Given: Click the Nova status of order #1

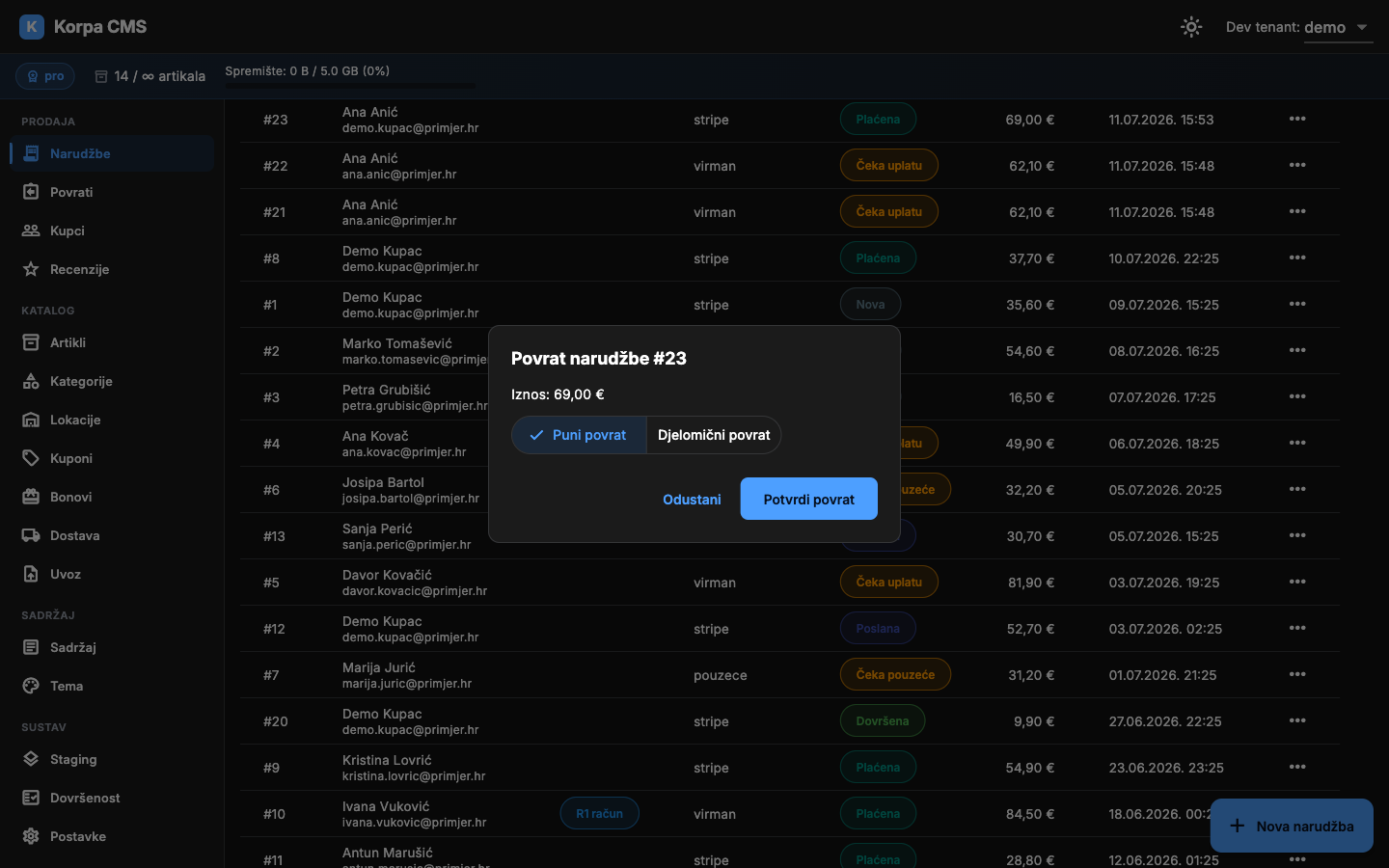Looking at the screenshot, I should coord(870,304).
